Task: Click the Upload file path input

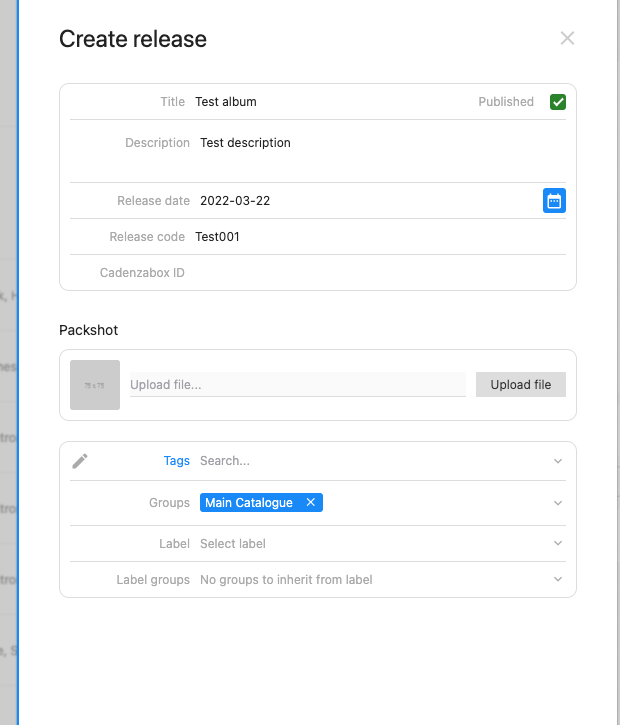Action: (298, 384)
